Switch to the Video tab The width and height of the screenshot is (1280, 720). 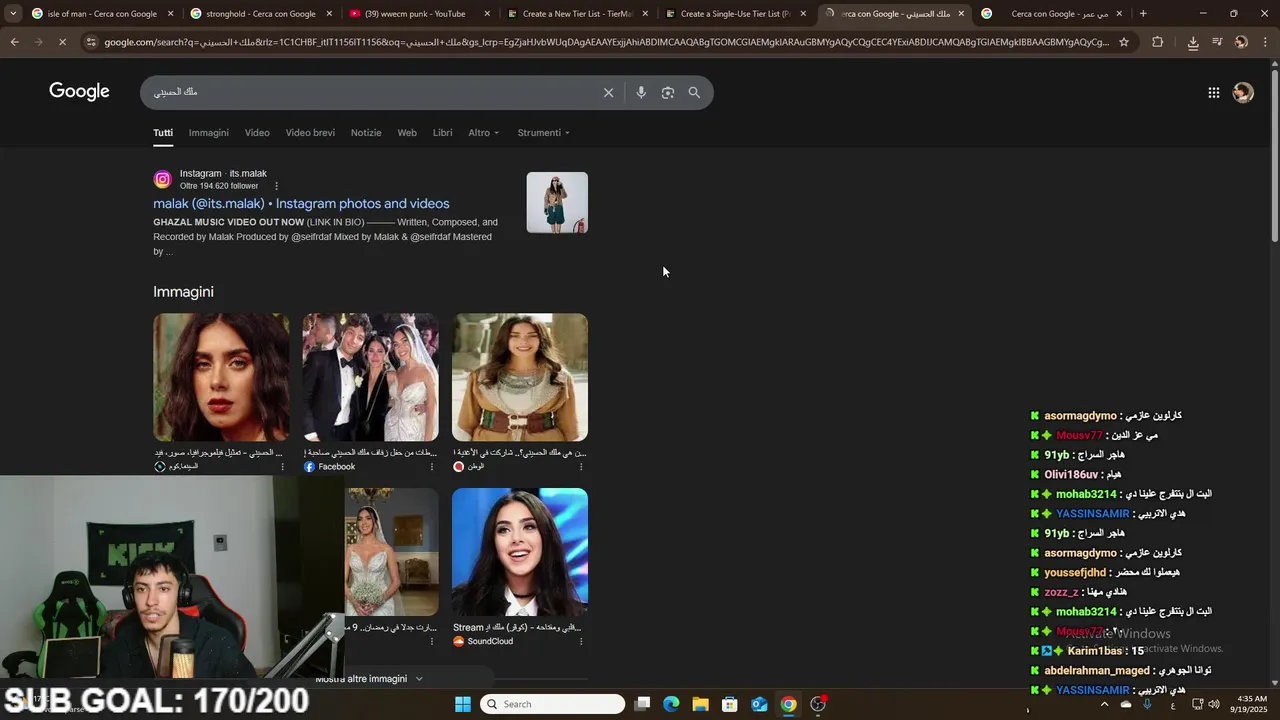click(x=257, y=132)
